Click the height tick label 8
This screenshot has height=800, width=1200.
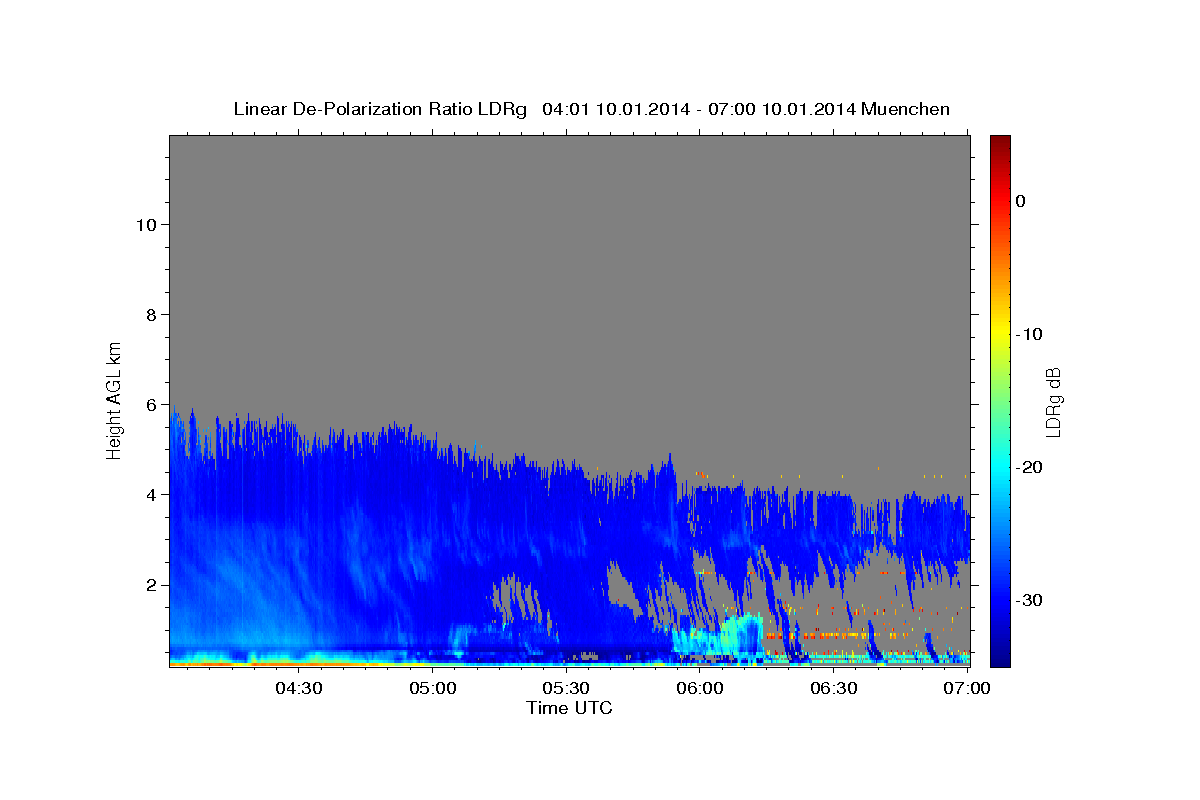[149, 314]
